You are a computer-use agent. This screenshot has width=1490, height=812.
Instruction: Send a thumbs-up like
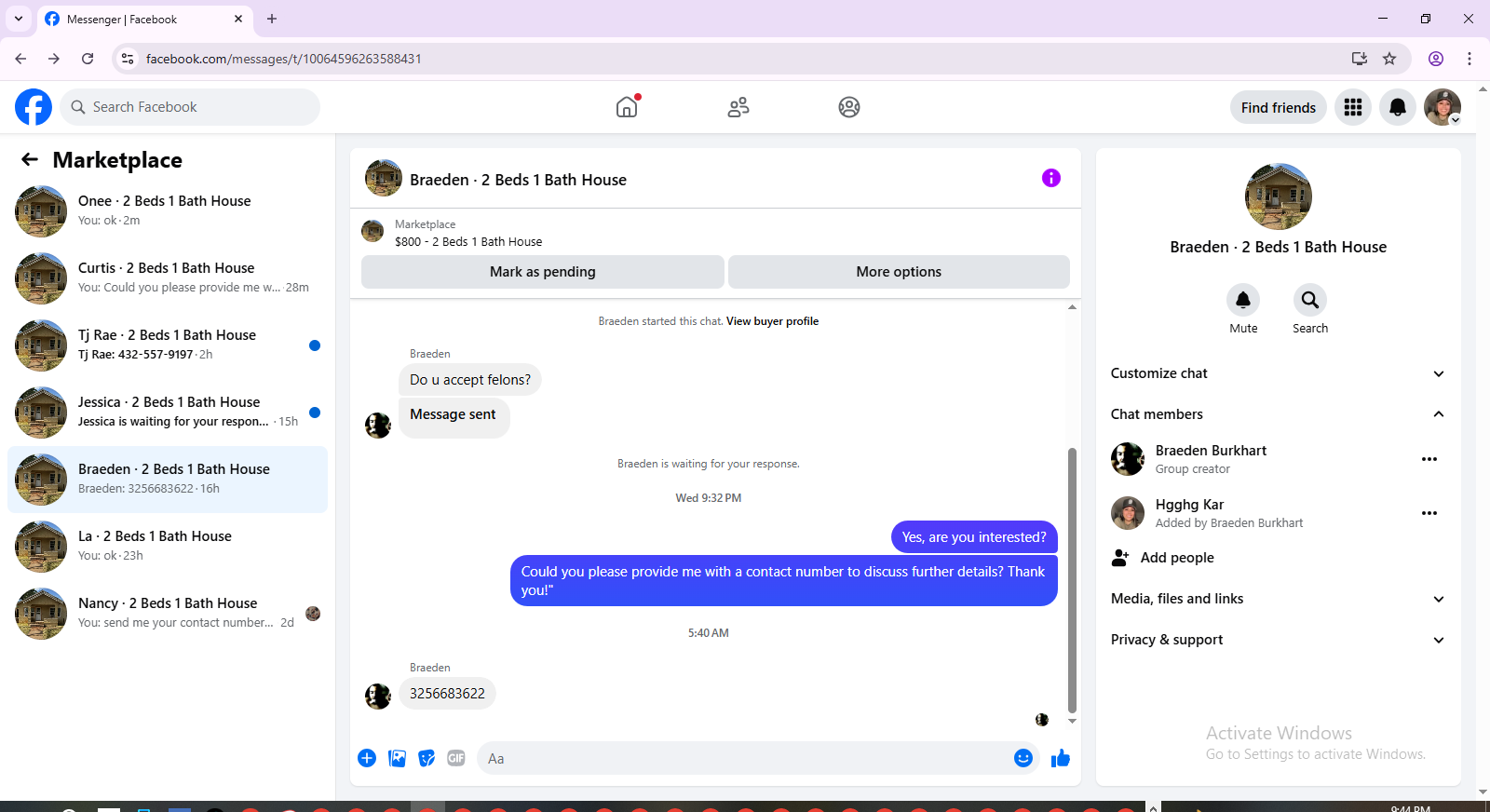pos(1061,758)
